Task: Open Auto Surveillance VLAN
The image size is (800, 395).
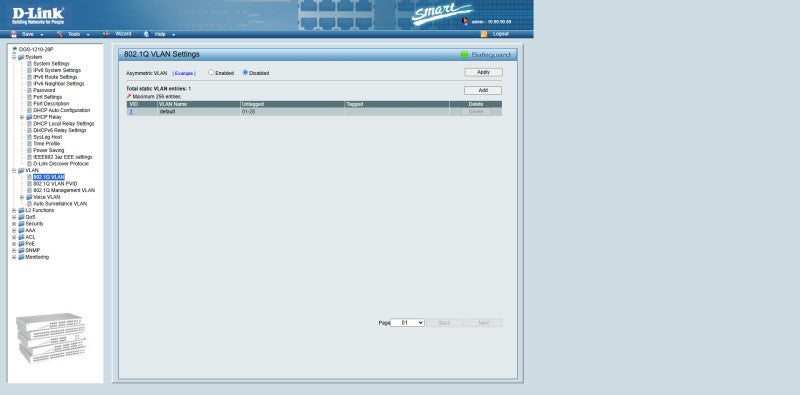Action: [x=60, y=204]
